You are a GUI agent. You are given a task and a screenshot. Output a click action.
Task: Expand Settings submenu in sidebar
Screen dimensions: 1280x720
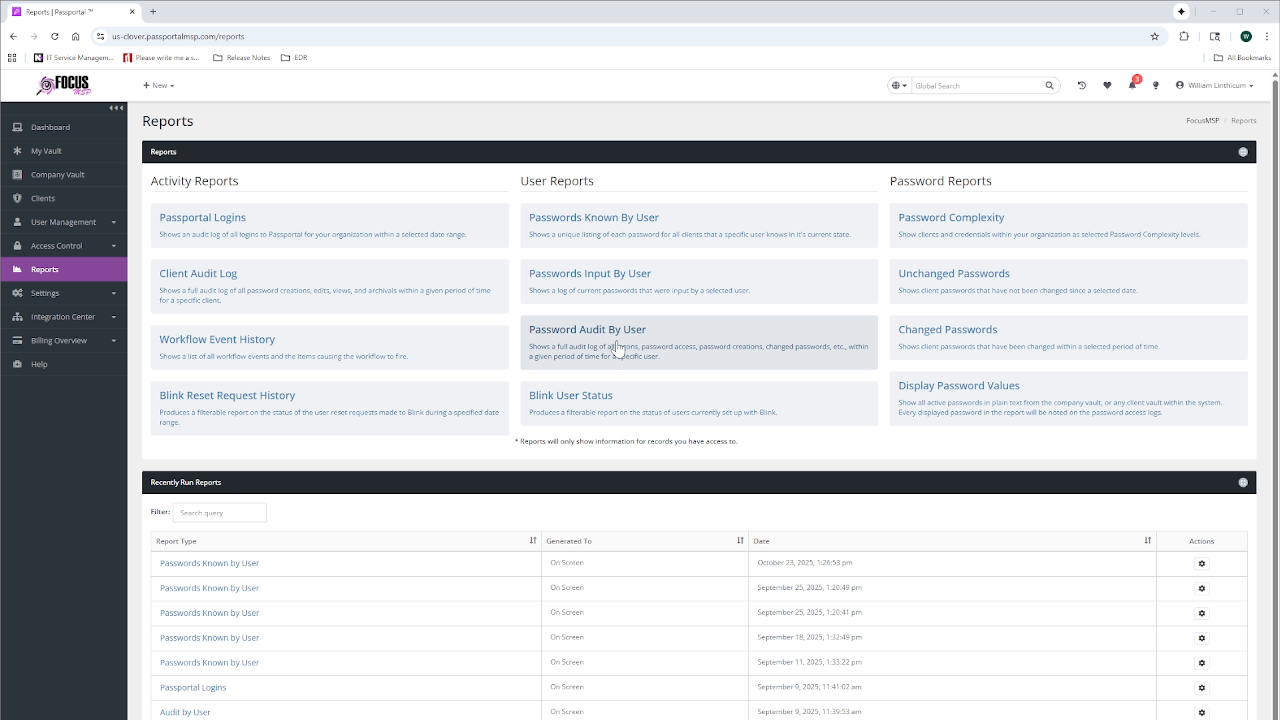(64, 293)
